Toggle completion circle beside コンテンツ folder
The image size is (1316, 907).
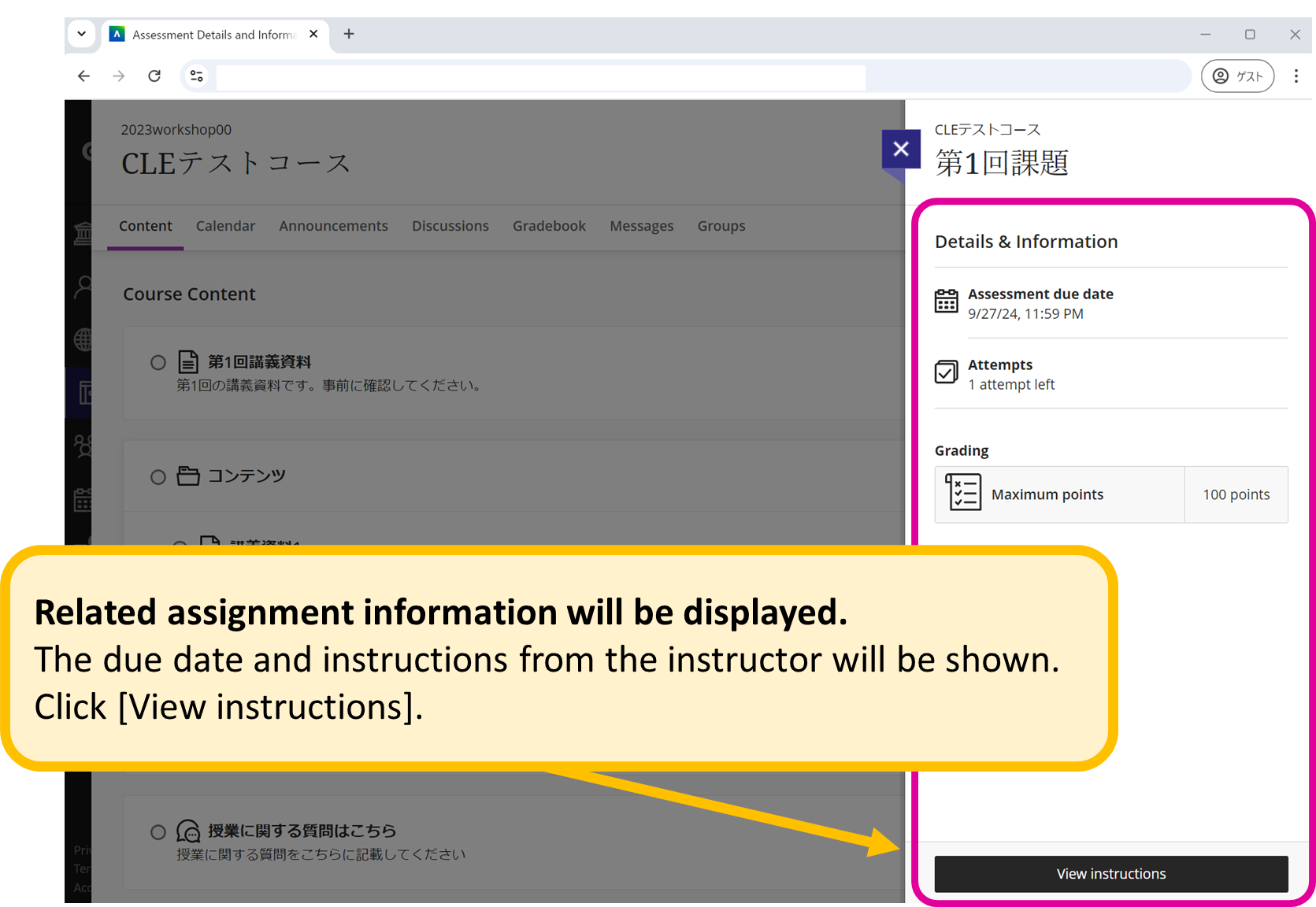click(x=158, y=476)
